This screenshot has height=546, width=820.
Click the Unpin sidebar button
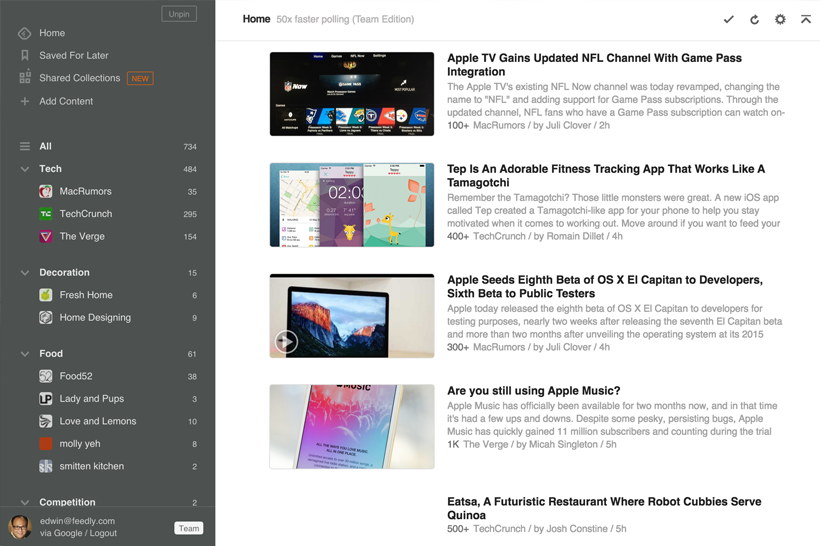click(x=179, y=14)
